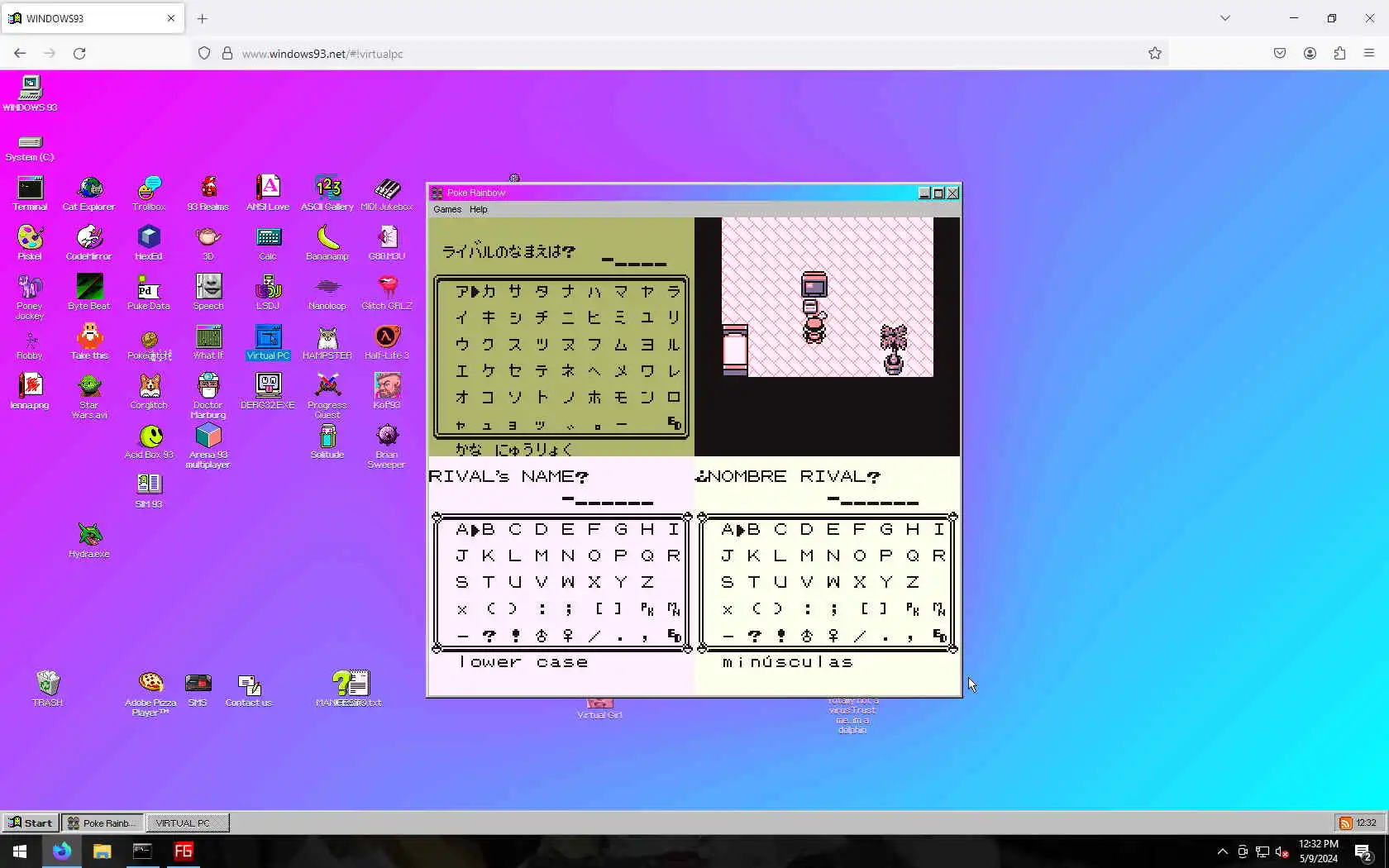
Task: Open the System (C:) drive icon
Action: click(x=30, y=147)
